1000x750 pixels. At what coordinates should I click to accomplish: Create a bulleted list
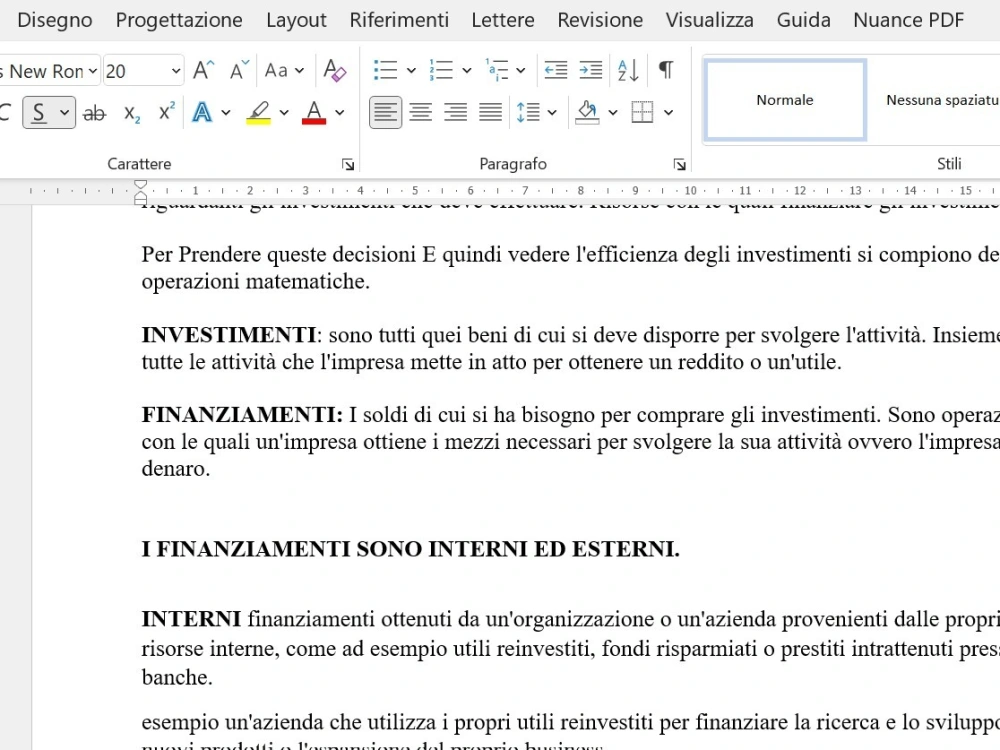(385, 70)
